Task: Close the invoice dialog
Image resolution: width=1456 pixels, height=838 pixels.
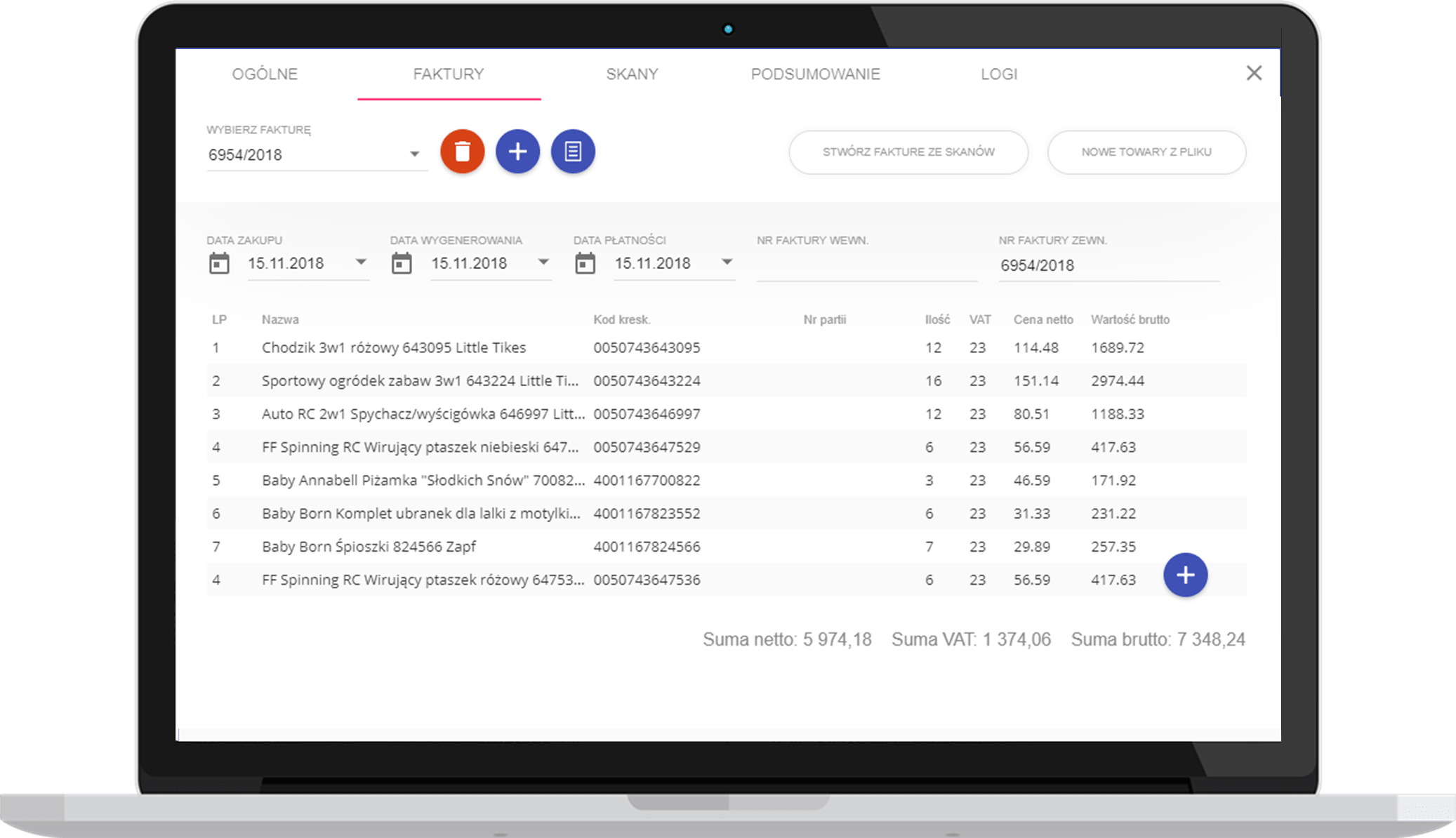Action: pos(1255,73)
